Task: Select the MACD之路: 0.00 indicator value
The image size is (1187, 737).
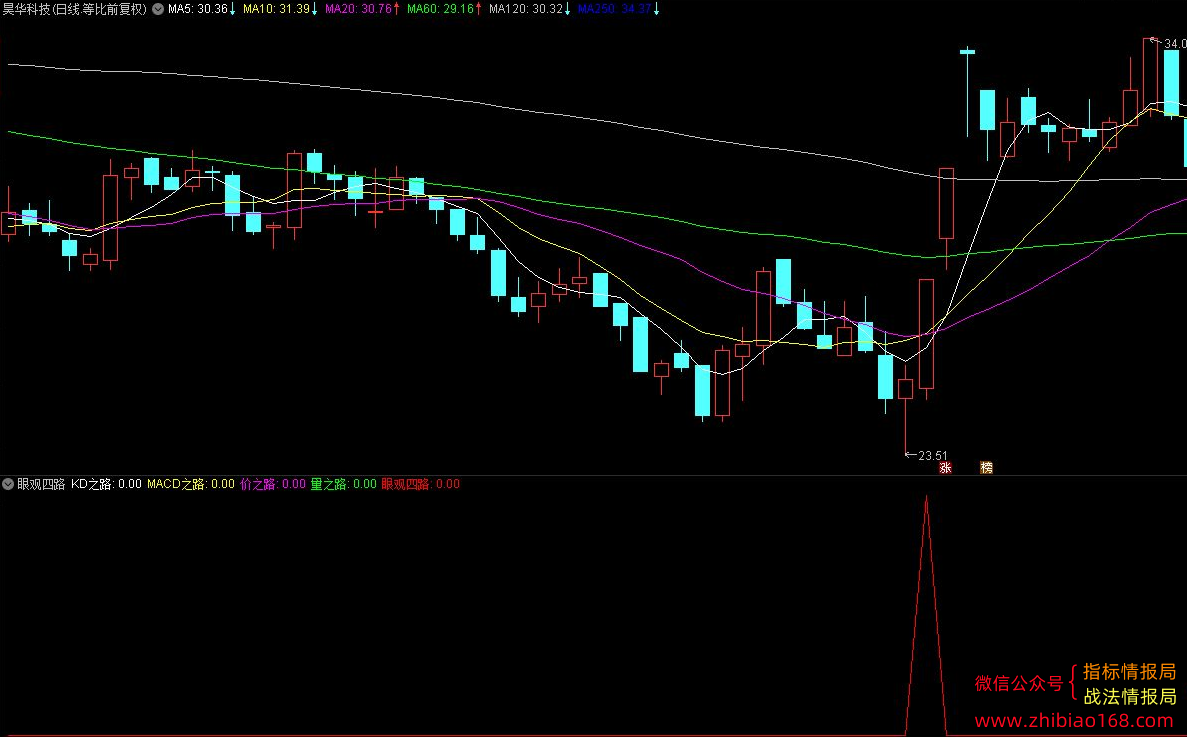Action: click(x=191, y=484)
